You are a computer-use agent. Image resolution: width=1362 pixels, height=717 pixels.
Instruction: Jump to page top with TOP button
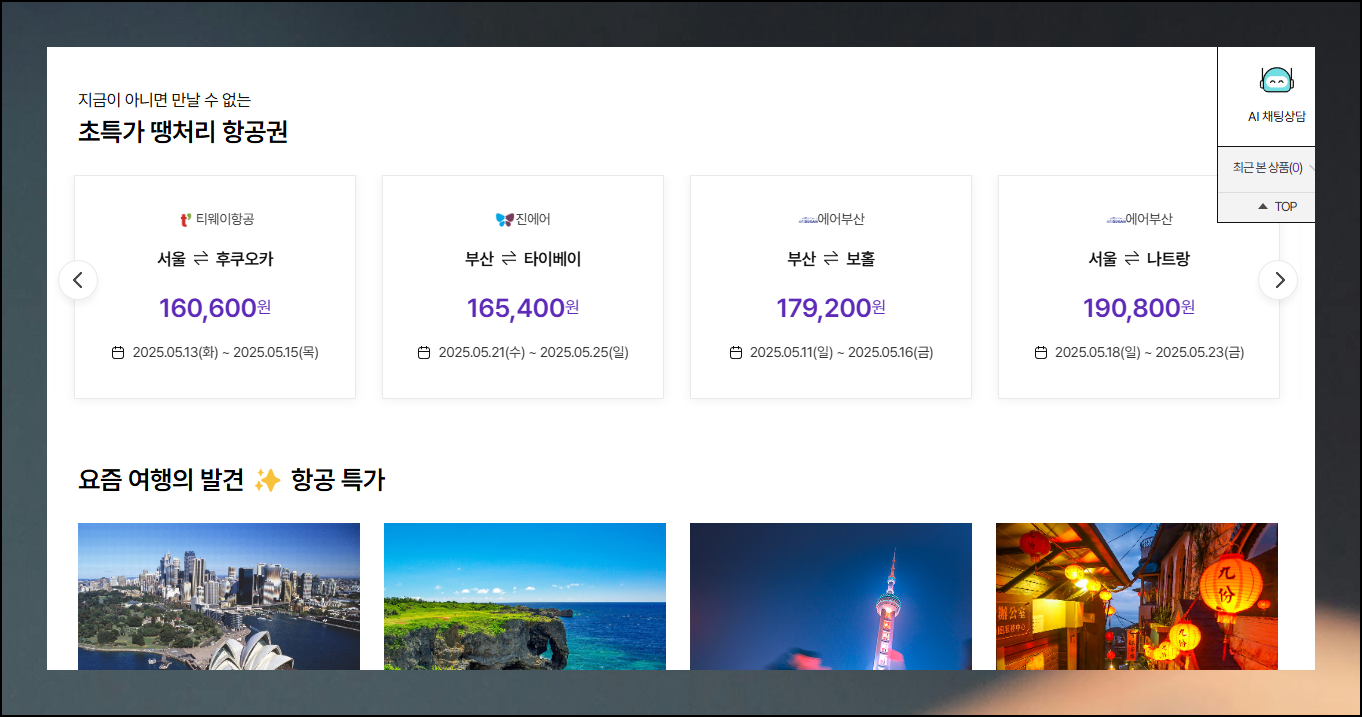pos(1267,207)
